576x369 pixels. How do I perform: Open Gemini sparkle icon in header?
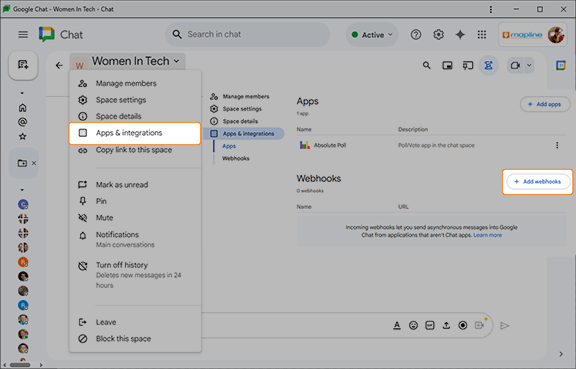(x=460, y=35)
